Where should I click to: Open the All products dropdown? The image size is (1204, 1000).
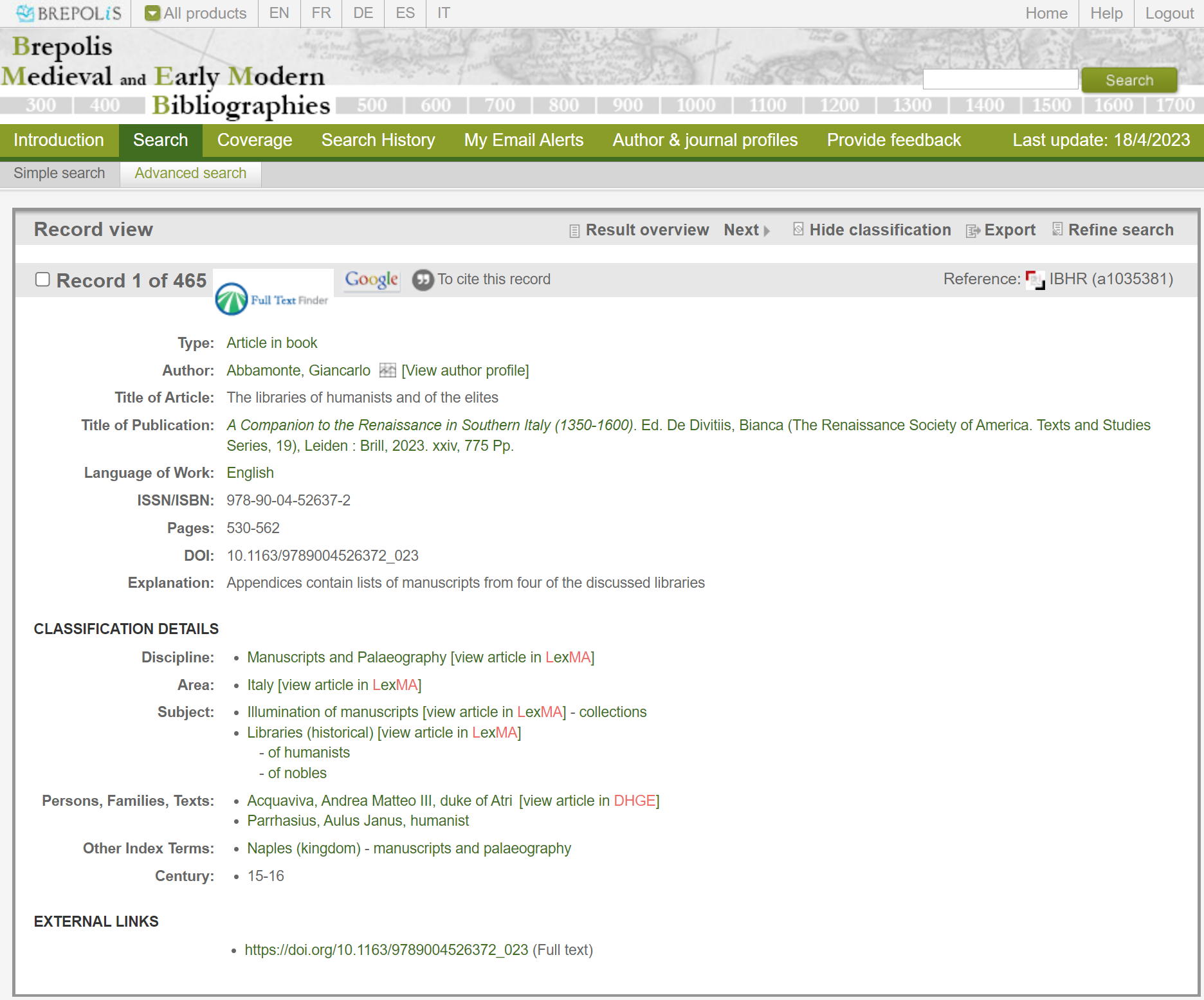[x=196, y=14]
